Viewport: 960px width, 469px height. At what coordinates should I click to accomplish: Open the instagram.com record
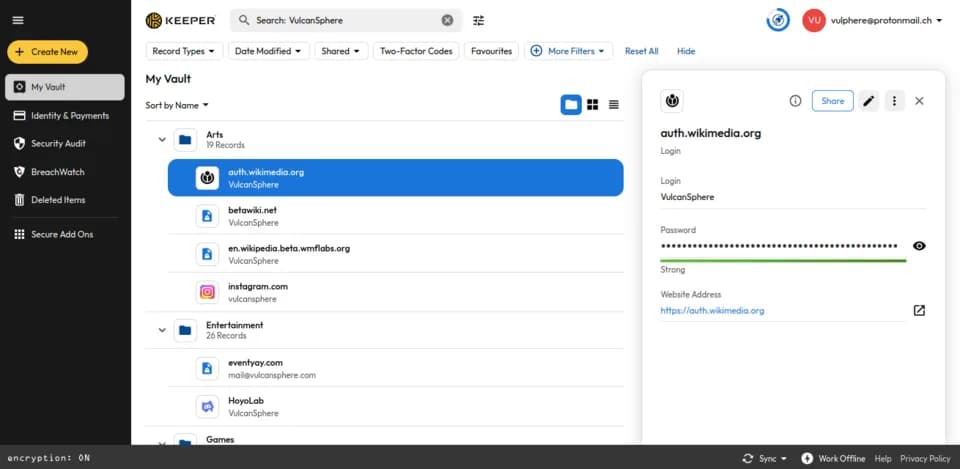coord(396,292)
